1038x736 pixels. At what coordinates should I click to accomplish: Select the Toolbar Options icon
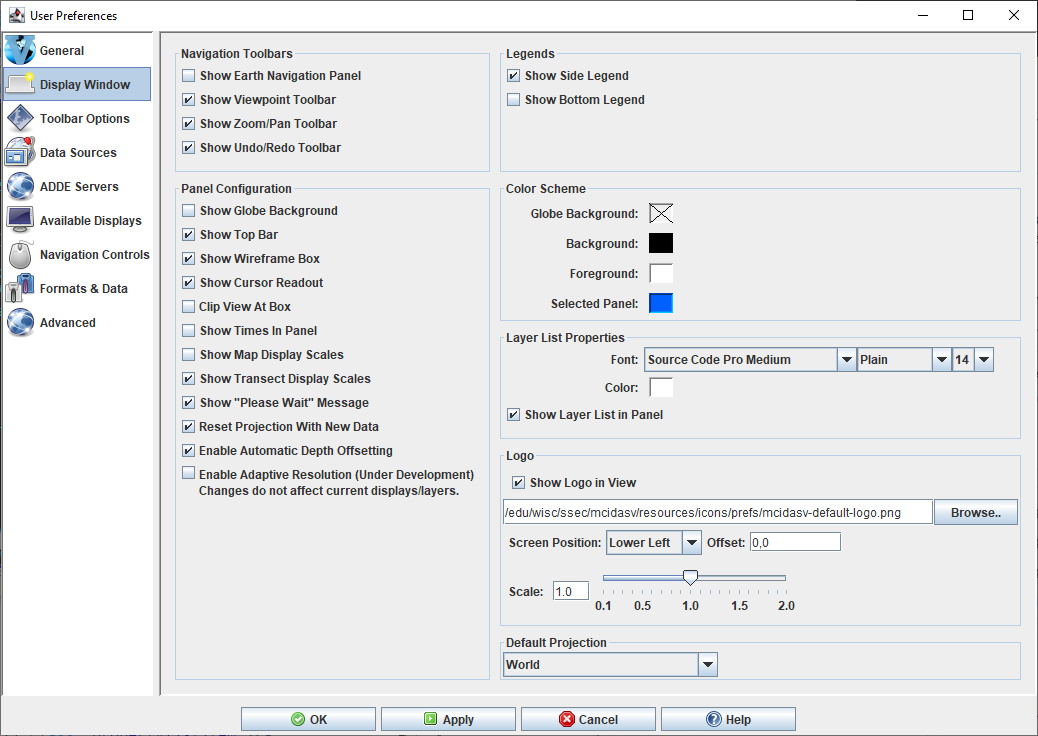pyautogui.click(x=20, y=119)
